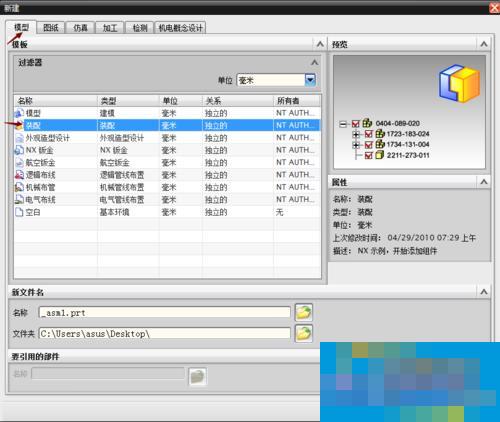Close the 新建 dialog window
Viewport: 500px width, 422px height.
click(x=495, y=8)
